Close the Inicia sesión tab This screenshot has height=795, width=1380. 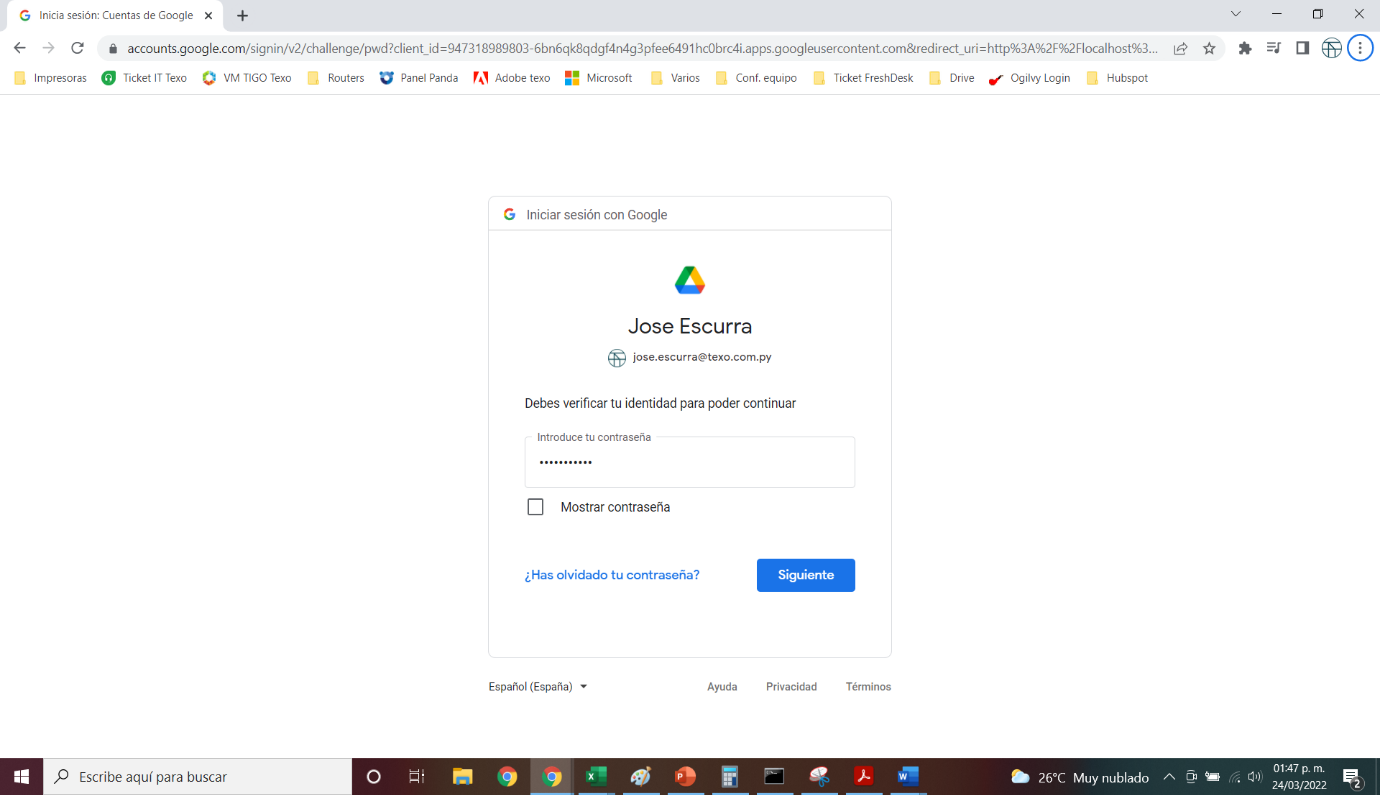click(208, 15)
